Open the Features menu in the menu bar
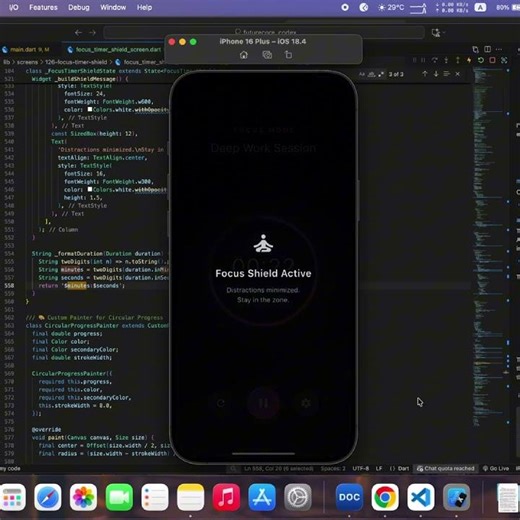The image size is (520, 520). coord(43,7)
